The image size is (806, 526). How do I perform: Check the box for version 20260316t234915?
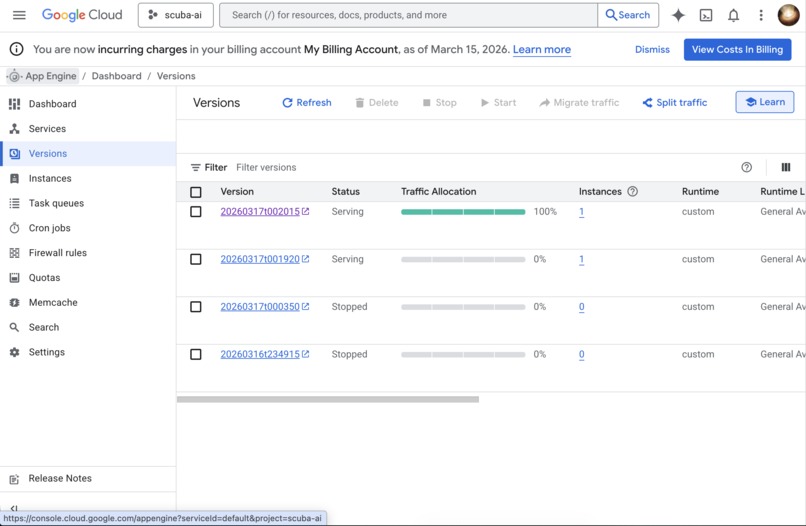pyautogui.click(x=196, y=354)
